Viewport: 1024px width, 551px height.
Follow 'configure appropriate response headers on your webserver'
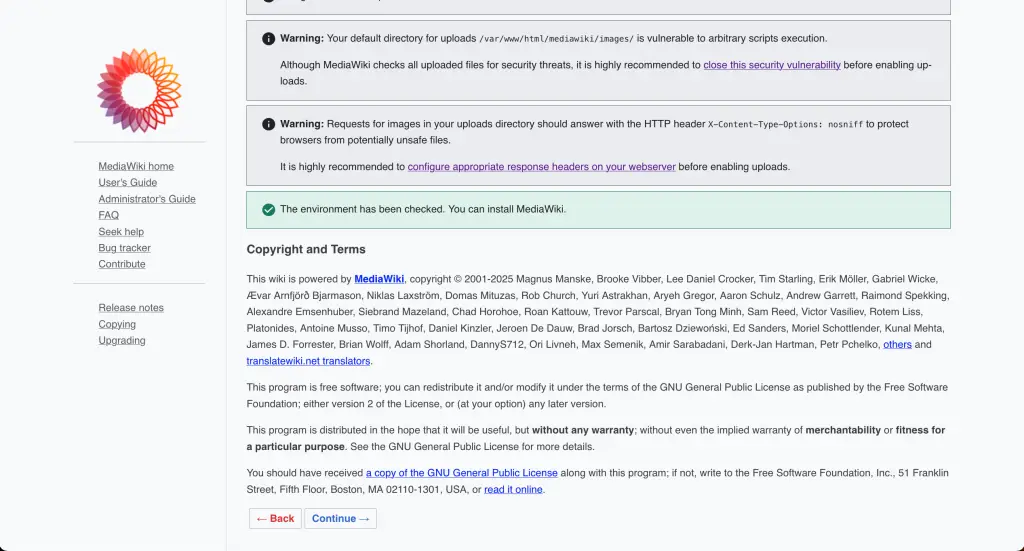tap(541, 167)
